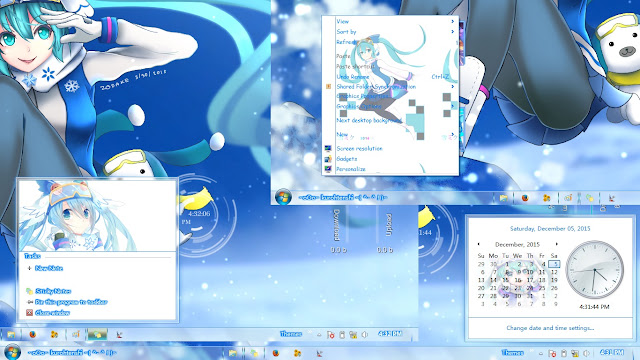Click Pin this program to taskbar
This screenshot has height=360, width=640.
(x=71, y=302)
